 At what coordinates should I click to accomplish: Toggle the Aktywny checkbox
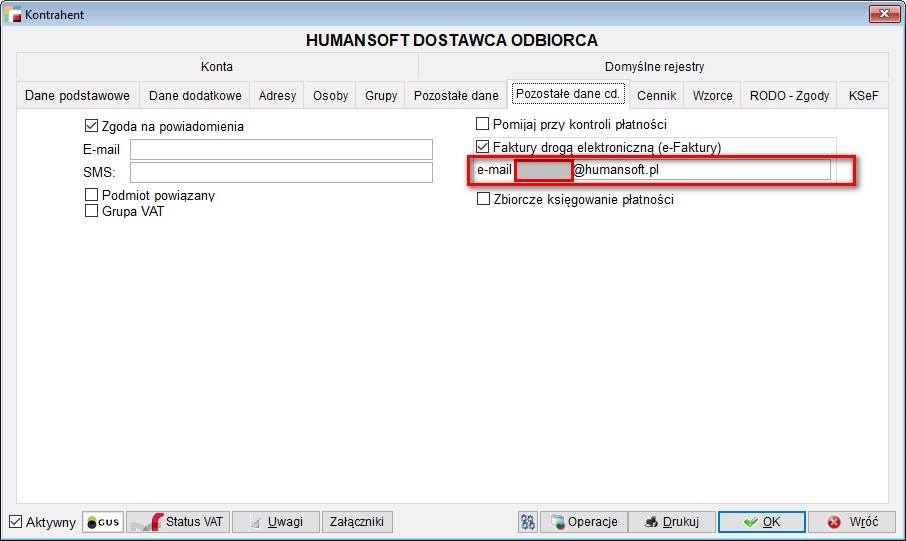16,522
